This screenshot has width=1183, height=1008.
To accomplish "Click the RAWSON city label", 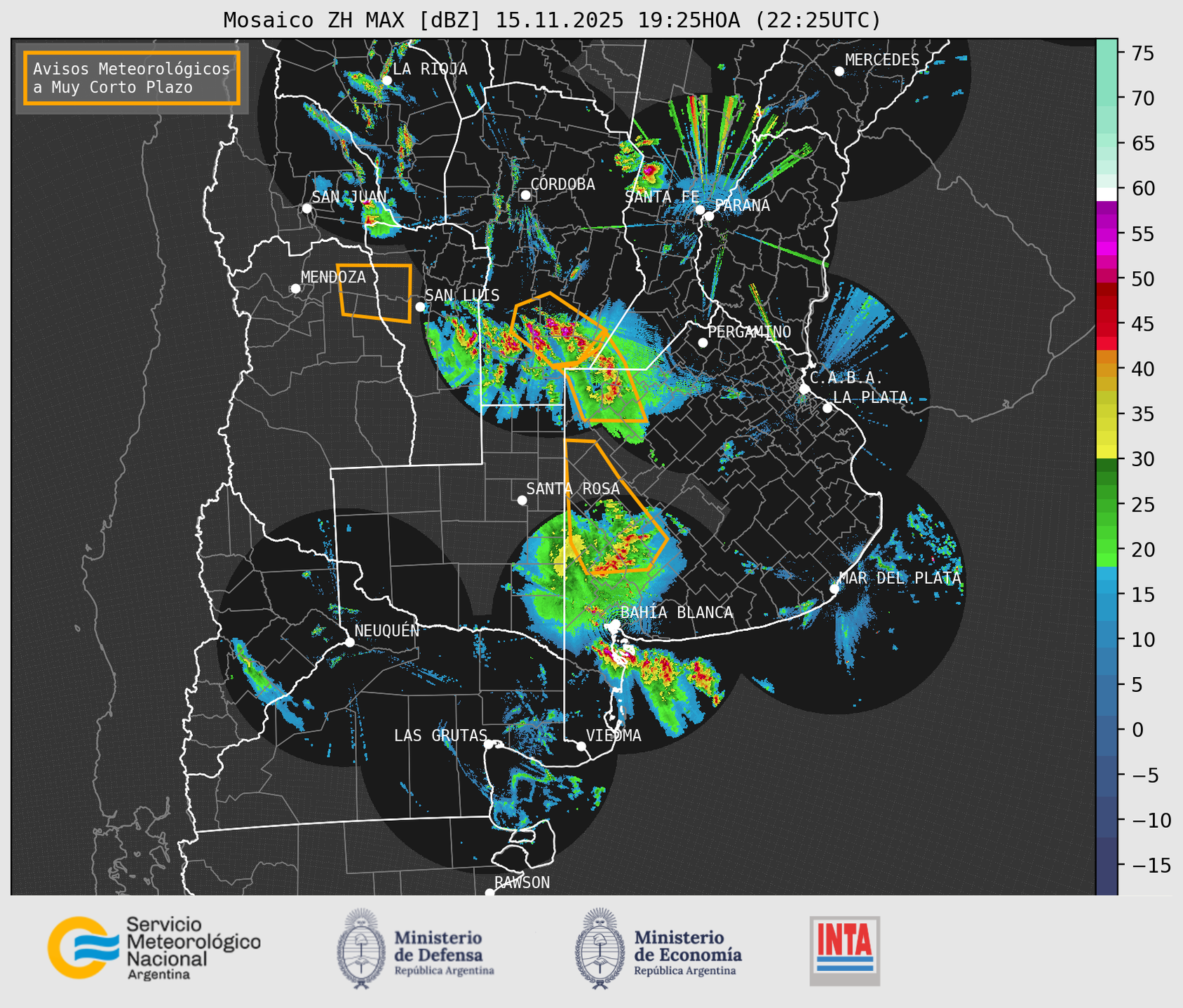I will (x=522, y=883).
